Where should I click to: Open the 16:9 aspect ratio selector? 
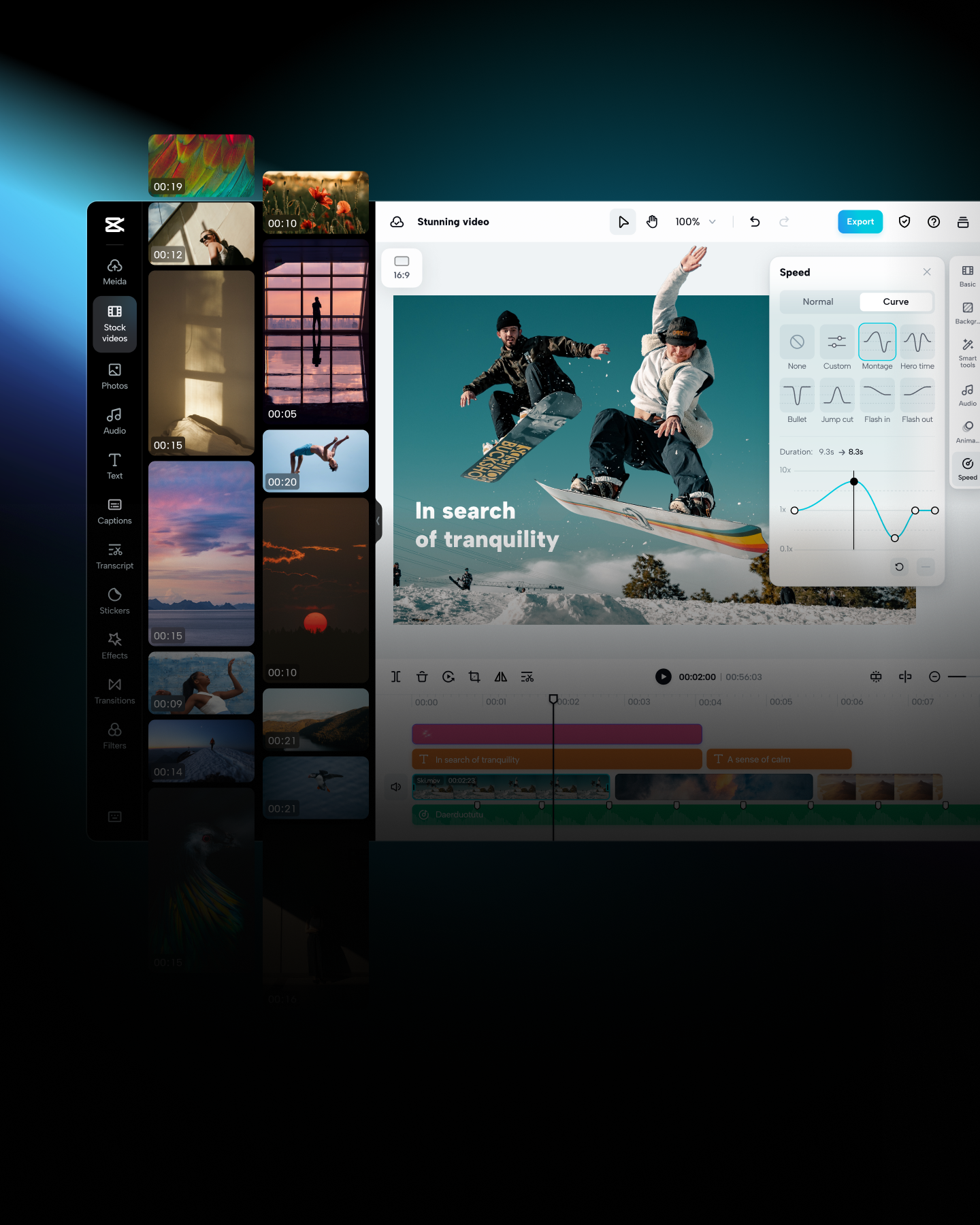(x=402, y=267)
